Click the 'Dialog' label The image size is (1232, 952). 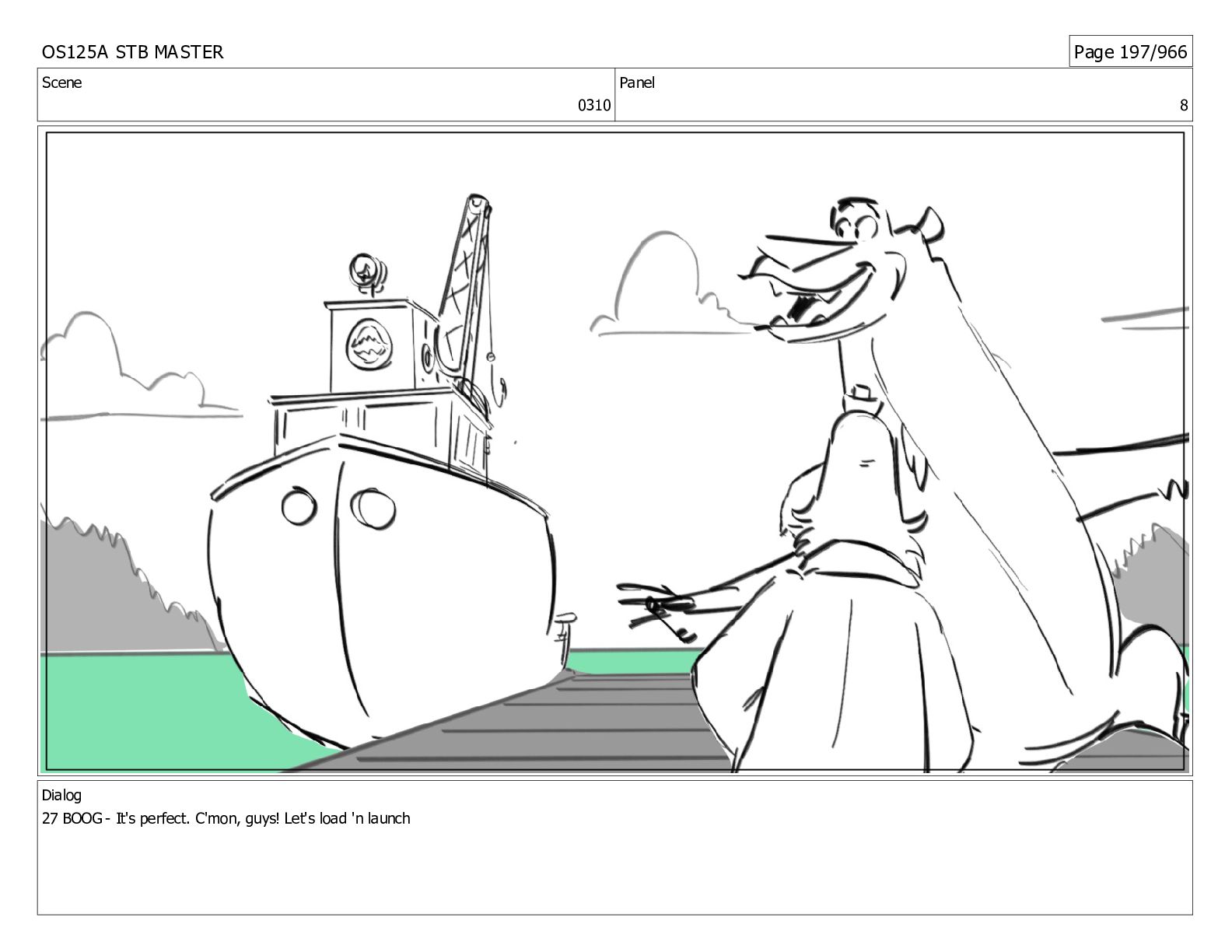tap(61, 796)
